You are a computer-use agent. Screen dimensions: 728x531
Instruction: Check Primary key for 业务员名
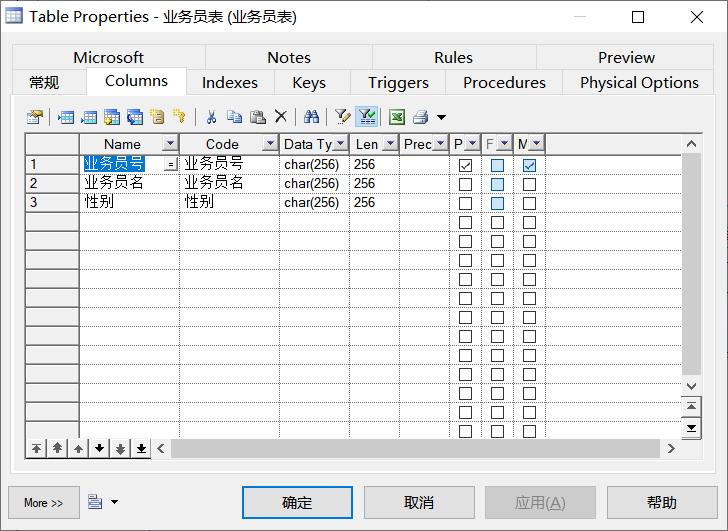pyautogui.click(x=465, y=184)
